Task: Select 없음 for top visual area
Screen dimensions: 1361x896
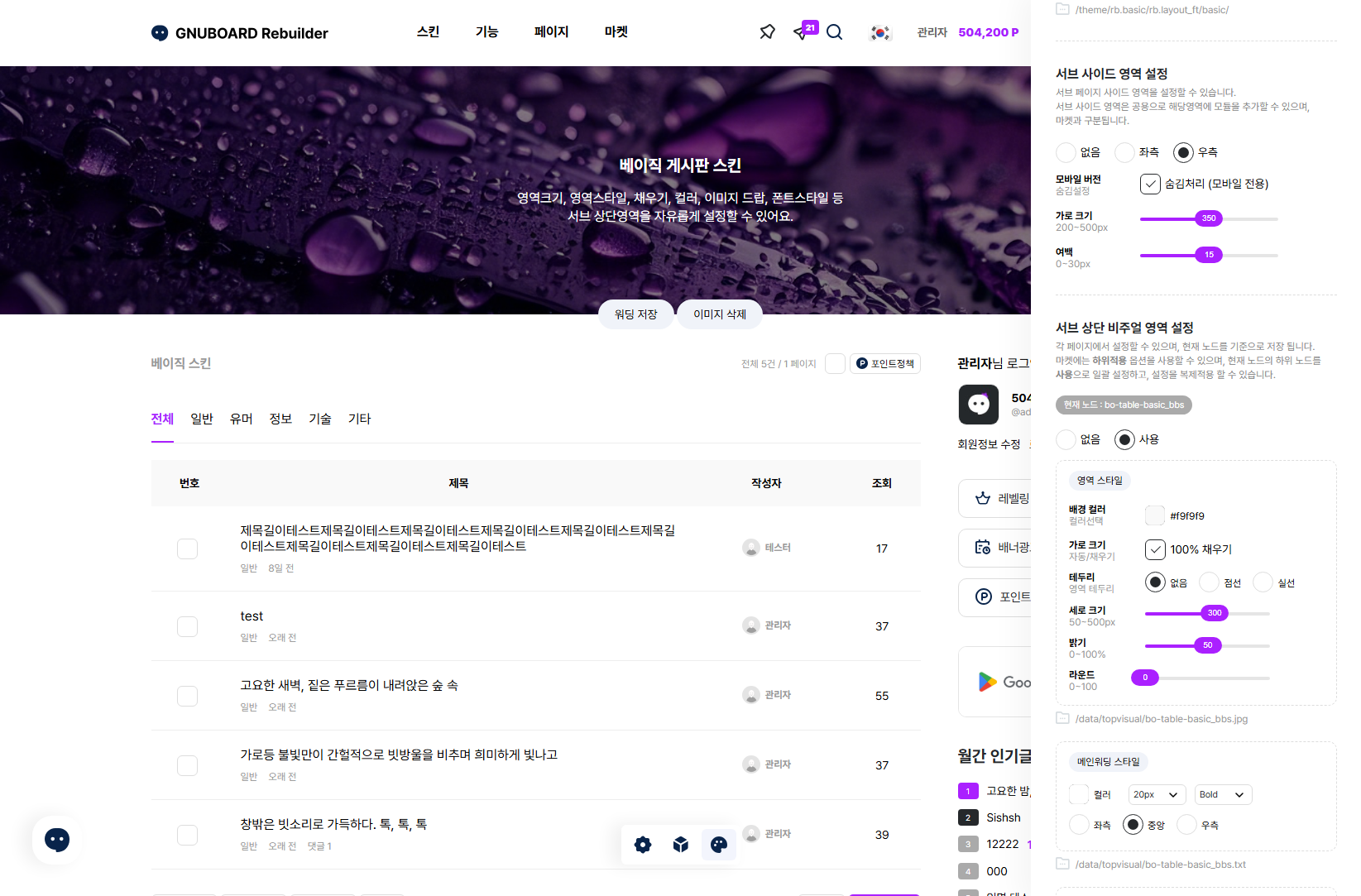Action: pos(1066,439)
